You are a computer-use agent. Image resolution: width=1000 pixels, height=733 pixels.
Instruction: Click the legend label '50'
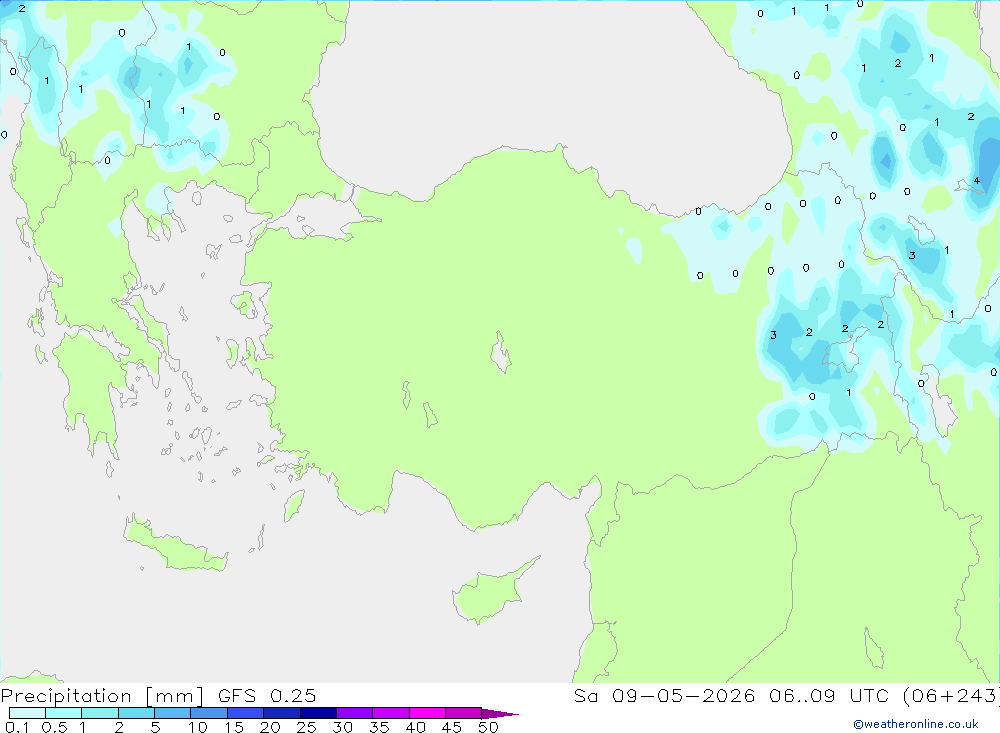pos(489,727)
